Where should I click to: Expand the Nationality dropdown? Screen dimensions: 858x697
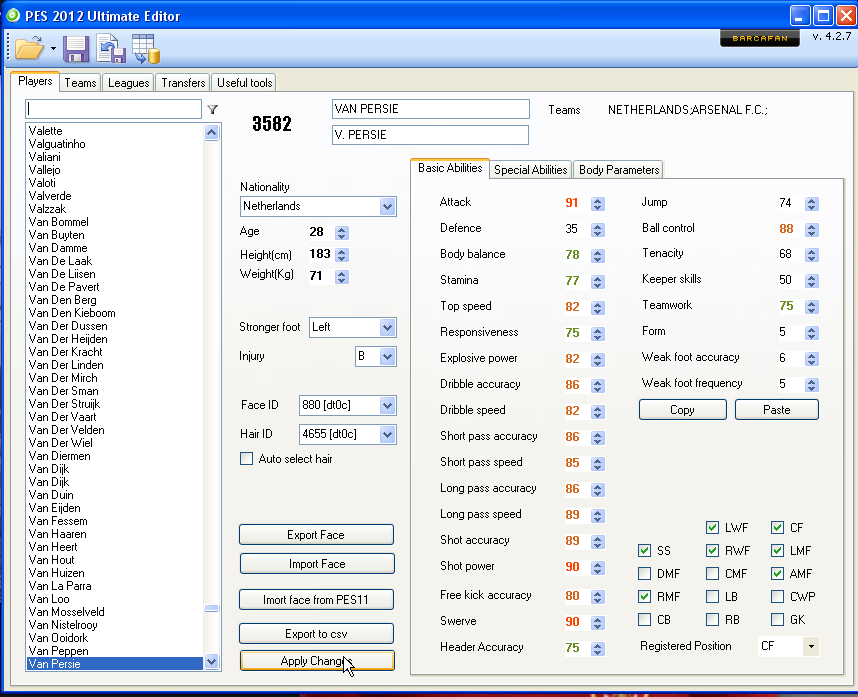tap(387, 207)
